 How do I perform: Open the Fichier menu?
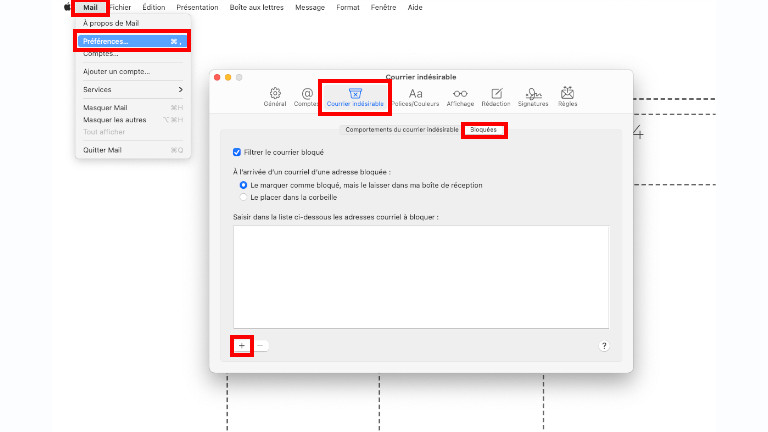click(120, 7)
